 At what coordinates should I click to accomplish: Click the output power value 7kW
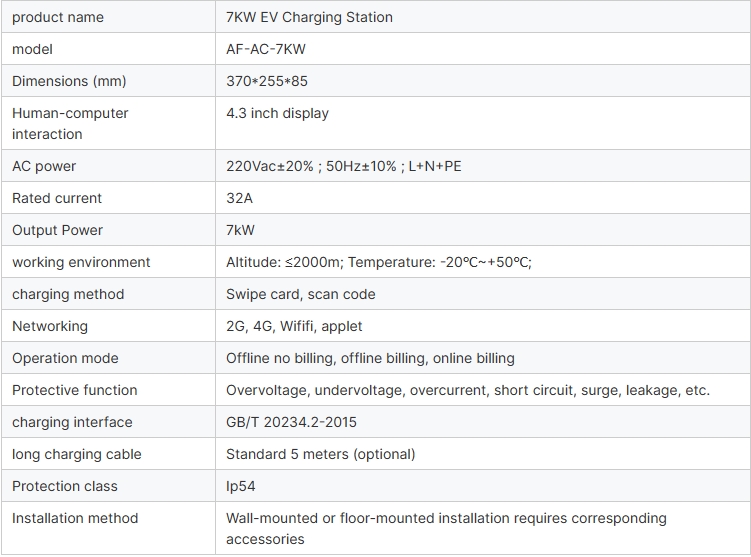241,230
